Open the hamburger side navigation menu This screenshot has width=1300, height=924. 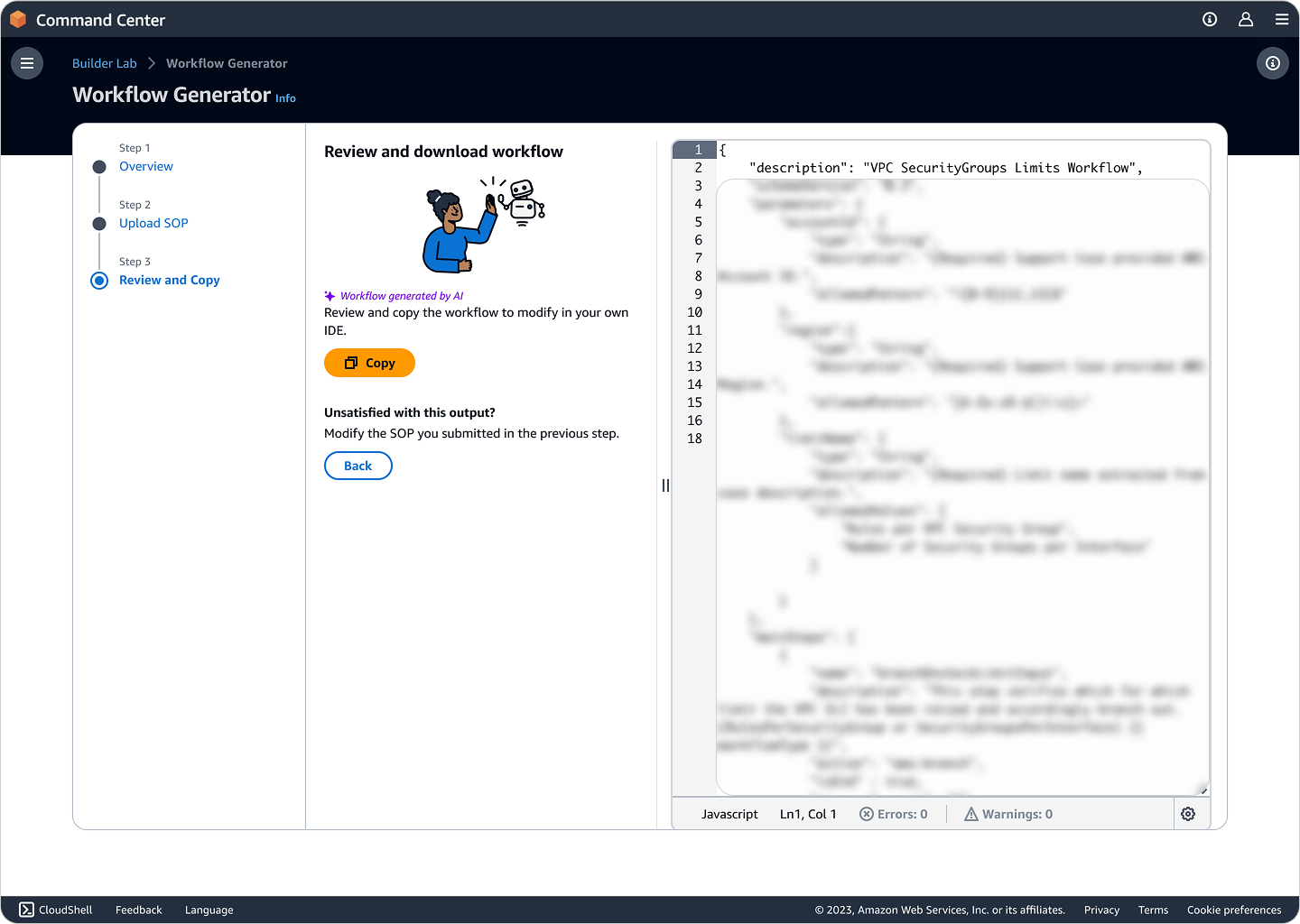27,63
